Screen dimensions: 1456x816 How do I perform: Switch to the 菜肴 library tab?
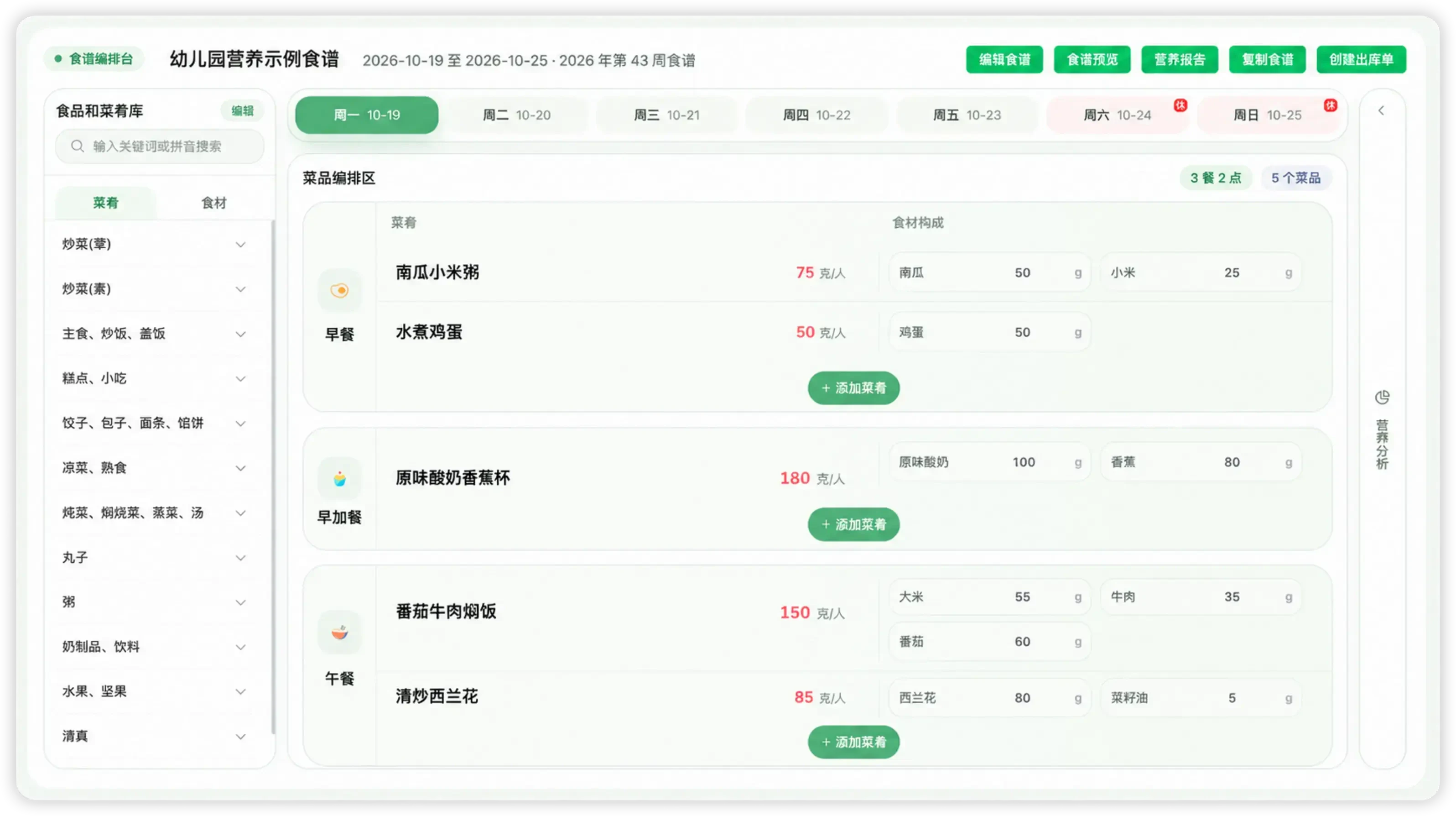click(106, 203)
